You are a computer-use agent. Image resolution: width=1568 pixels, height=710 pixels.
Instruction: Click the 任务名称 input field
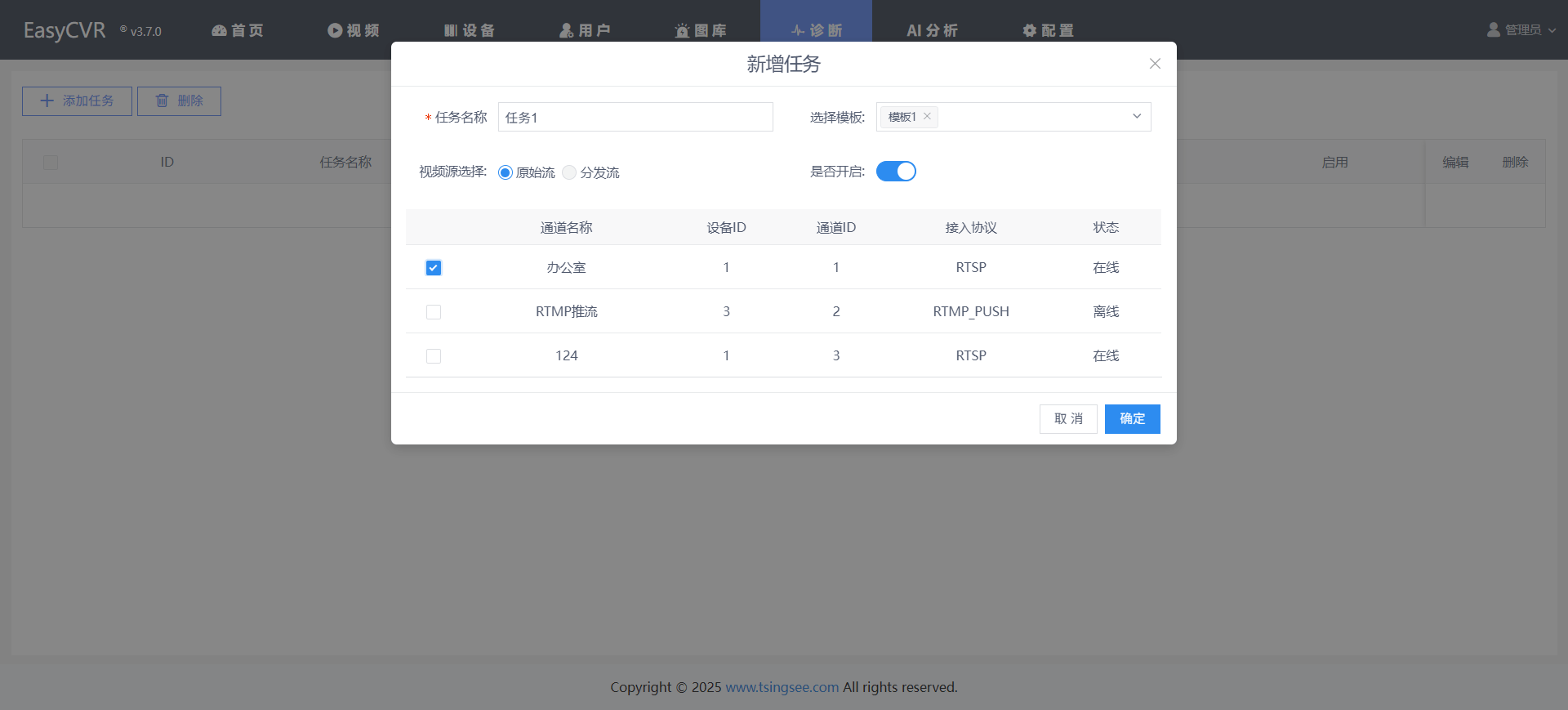pos(635,117)
